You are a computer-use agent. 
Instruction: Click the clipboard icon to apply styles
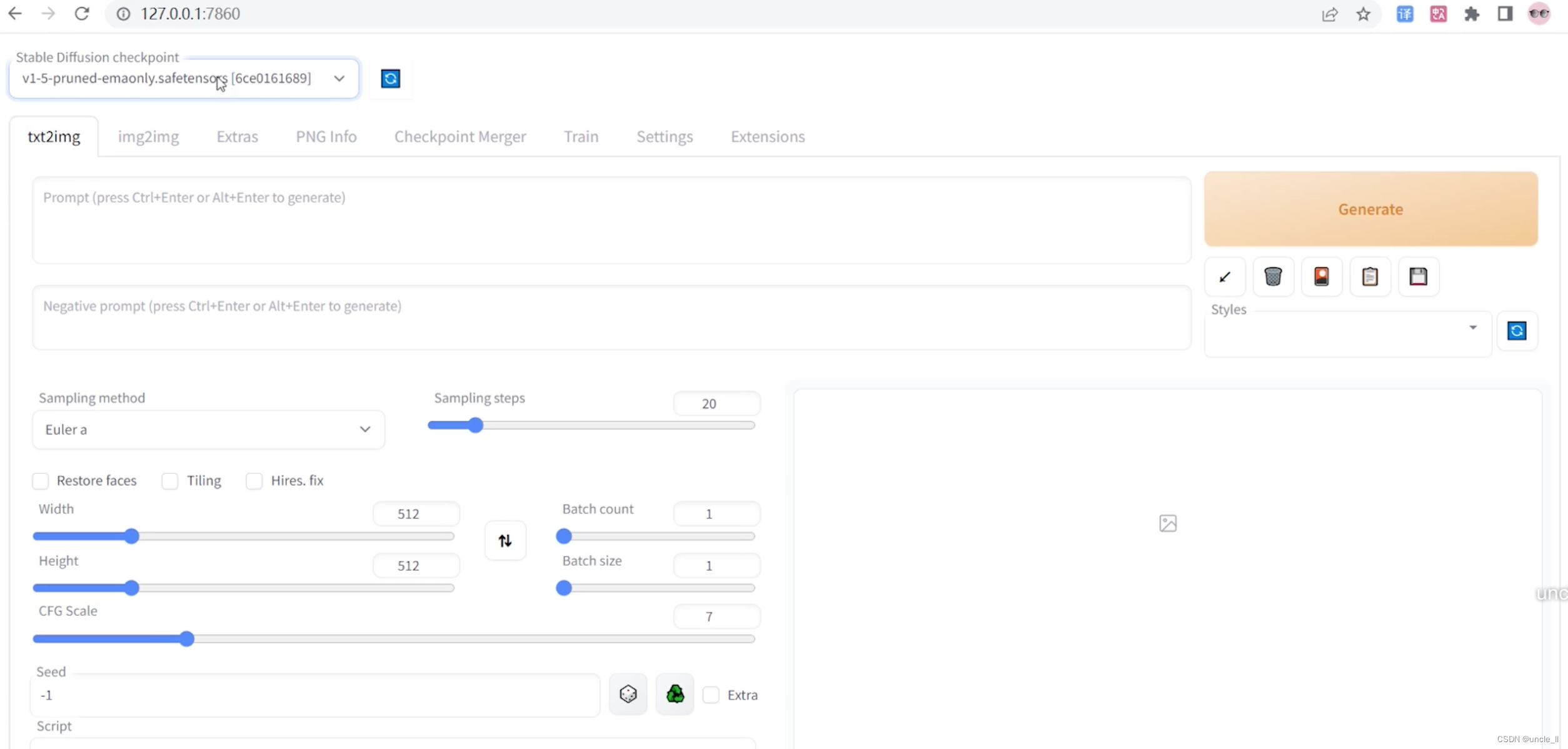(x=1370, y=276)
